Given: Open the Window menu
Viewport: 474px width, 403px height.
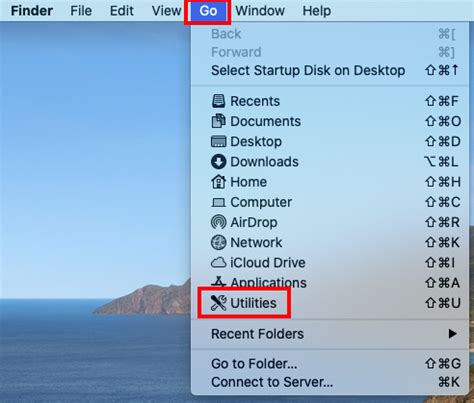Looking at the screenshot, I should pos(260,11).
